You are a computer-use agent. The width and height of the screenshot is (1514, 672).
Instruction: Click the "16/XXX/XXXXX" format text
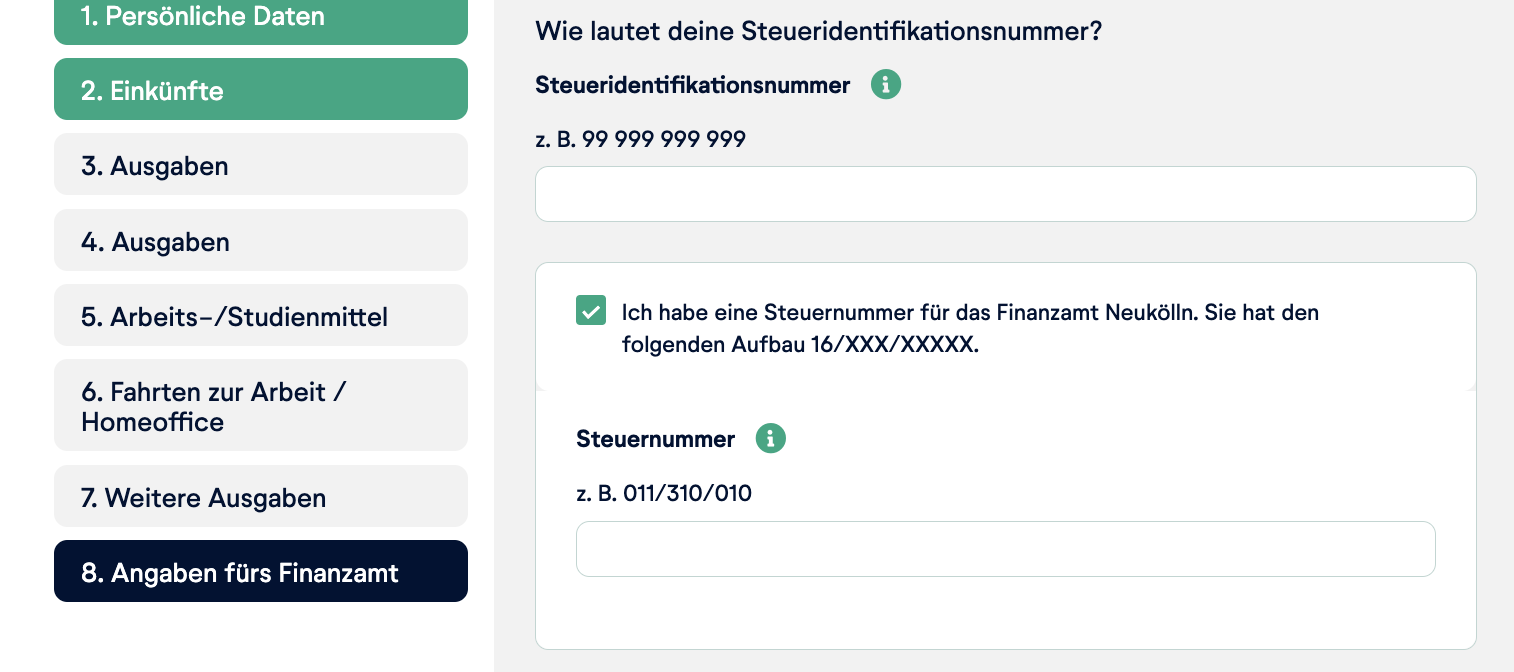[903, 345]
